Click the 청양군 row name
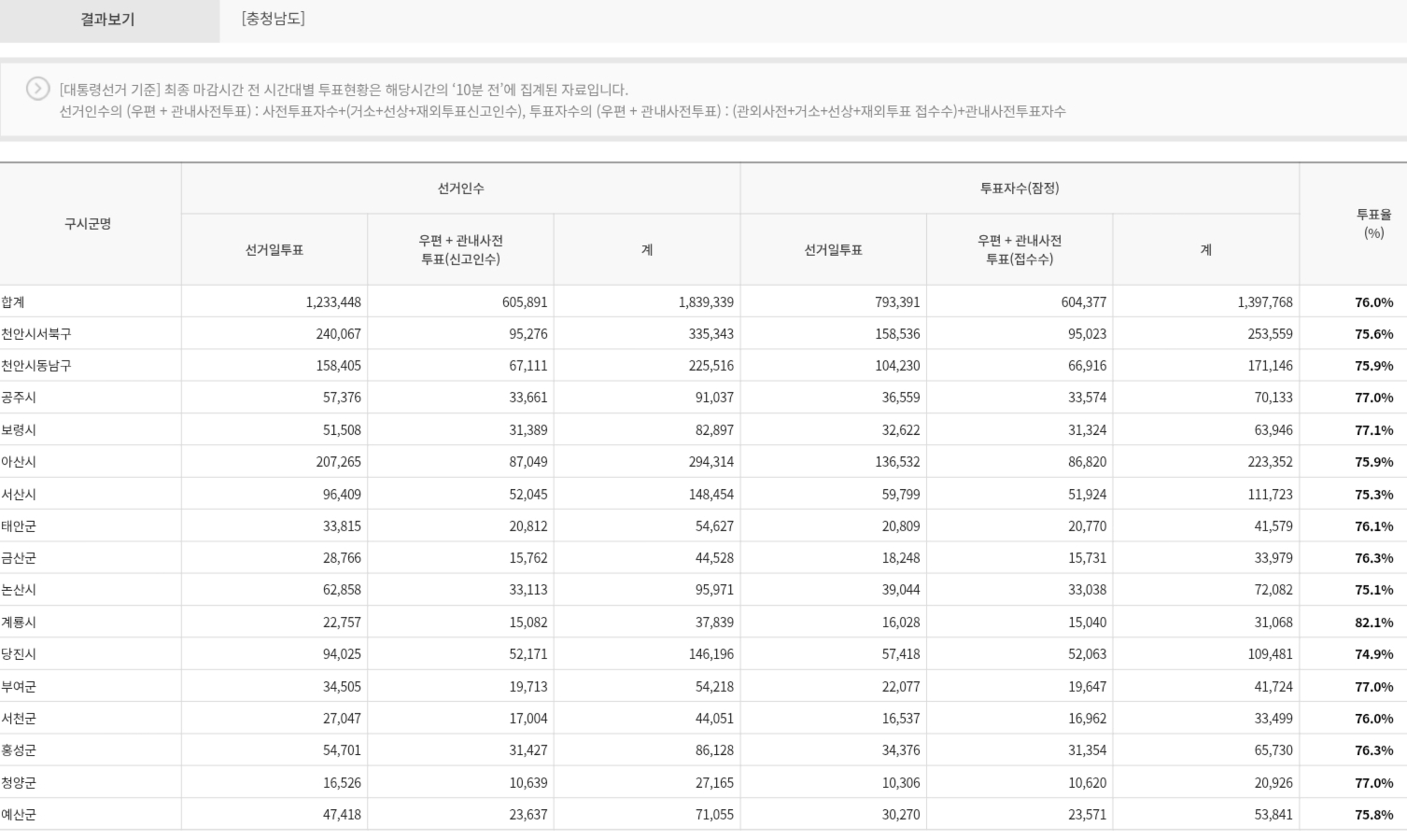 18,783
